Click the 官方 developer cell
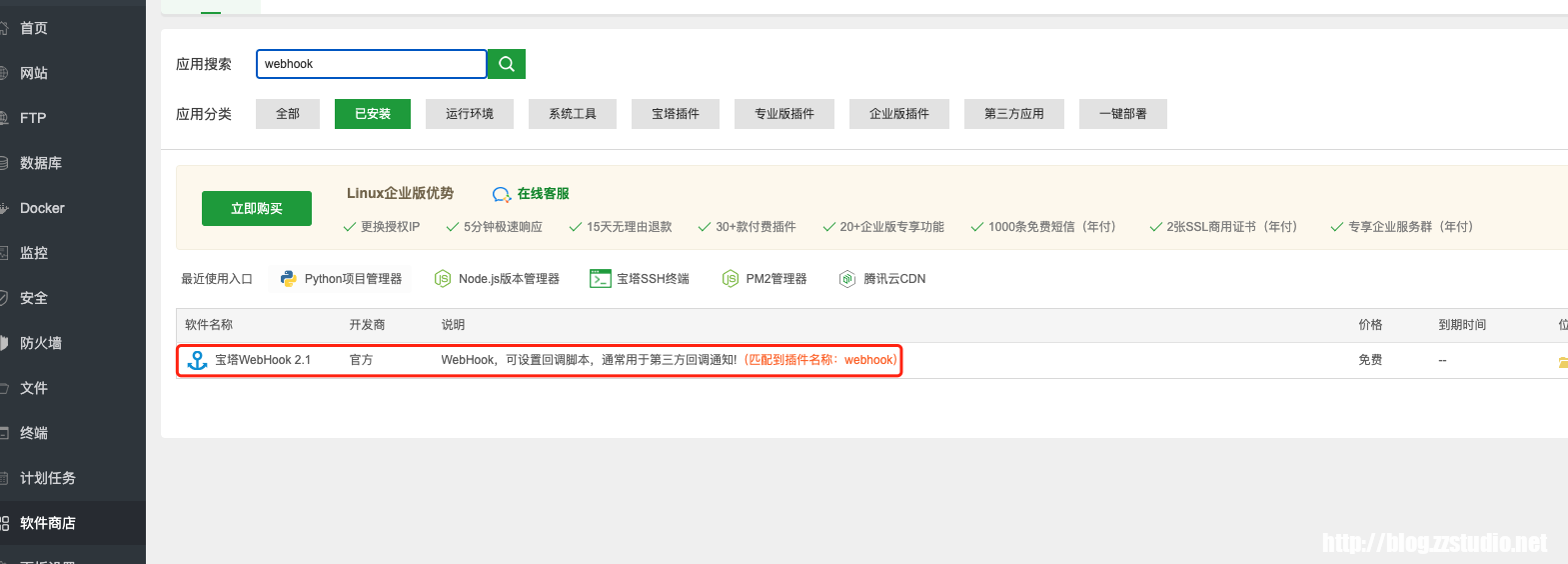Image resolution: width=1568 pixels, height=564 pixels. click(361, 360)
